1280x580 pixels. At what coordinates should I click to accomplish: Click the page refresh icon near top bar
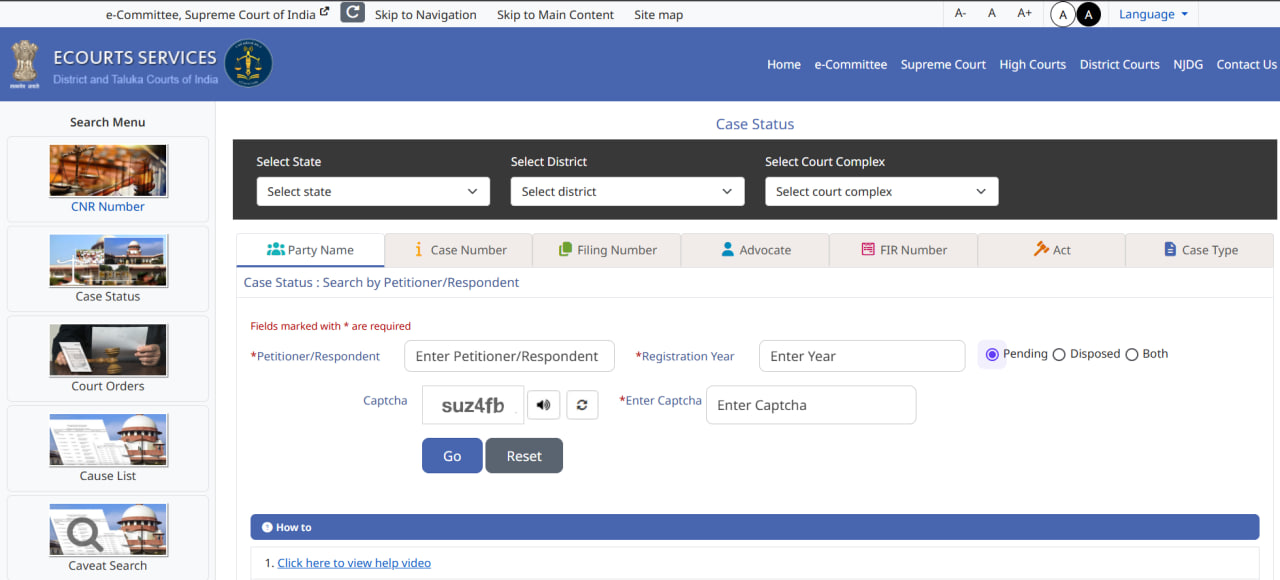click(x=351, y=13)
